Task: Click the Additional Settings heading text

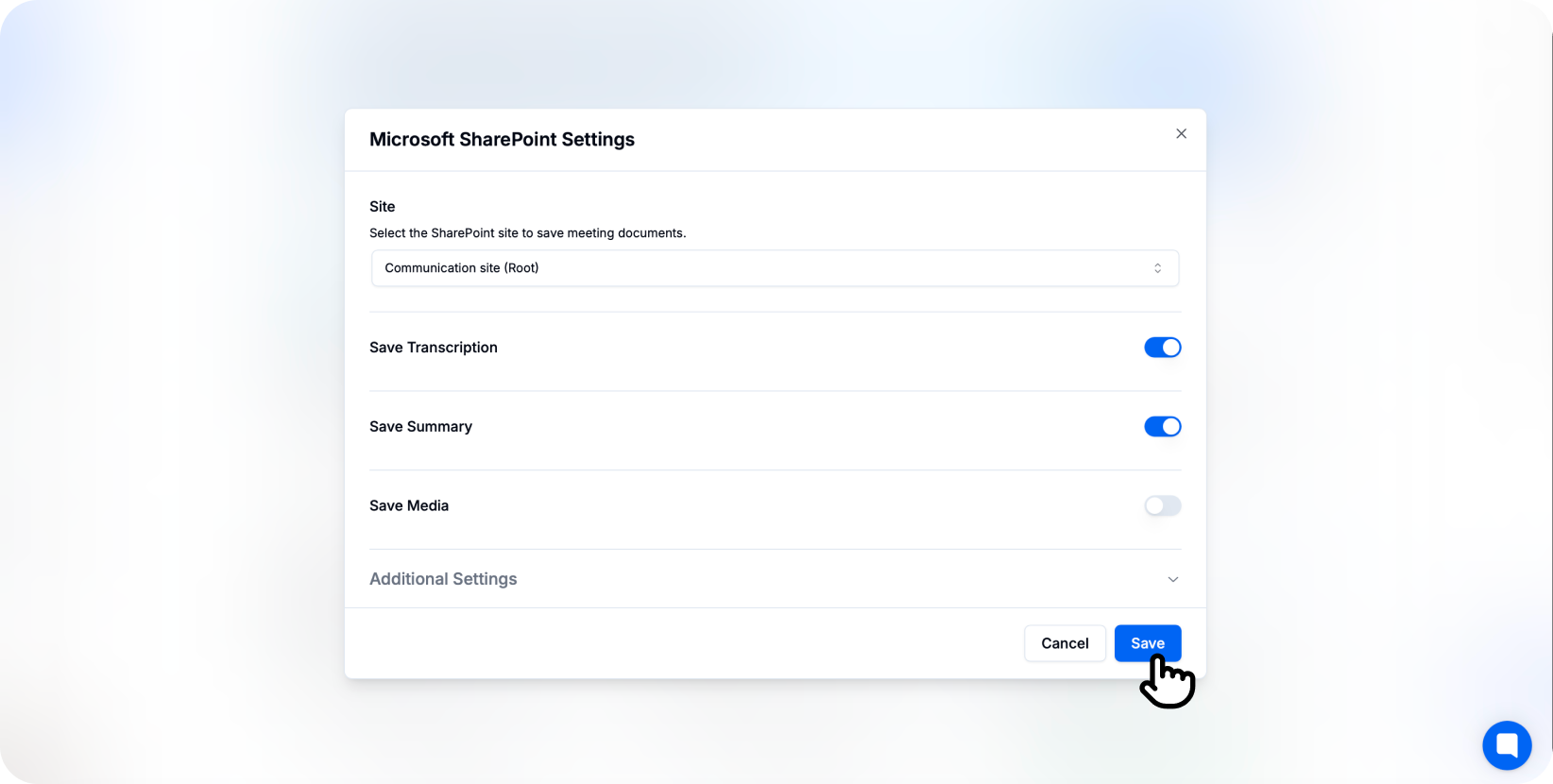Action: pos(443,579)
